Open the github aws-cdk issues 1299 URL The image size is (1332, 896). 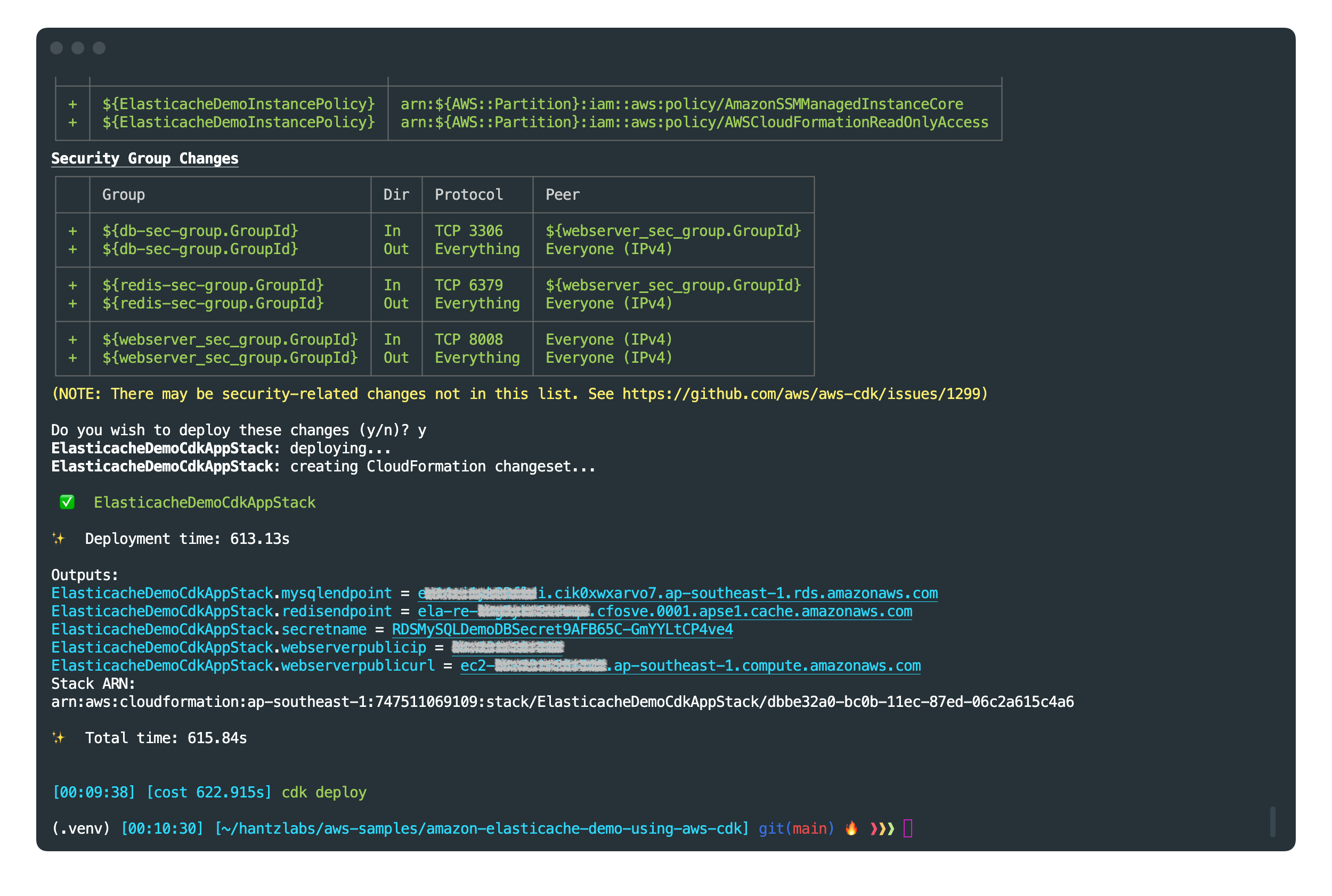801,394
